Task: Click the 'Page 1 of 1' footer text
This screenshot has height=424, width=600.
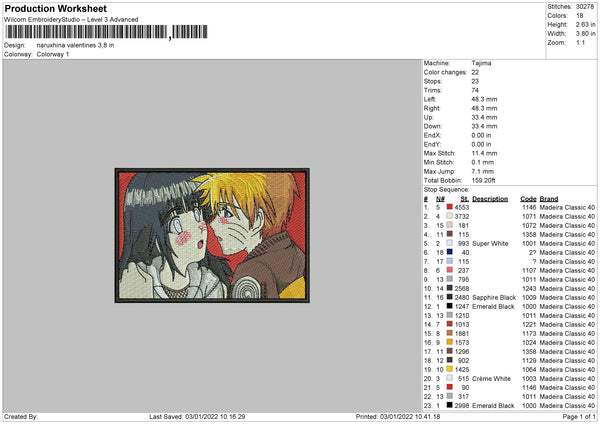Action: pyautogui.click(x=579, y=416)
